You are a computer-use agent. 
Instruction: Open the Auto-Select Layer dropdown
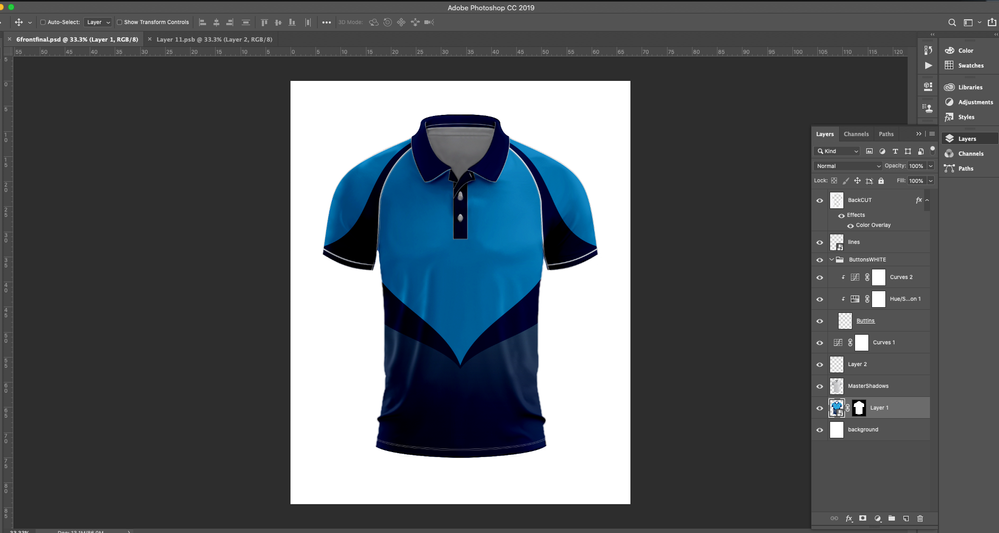pos(97,22)
